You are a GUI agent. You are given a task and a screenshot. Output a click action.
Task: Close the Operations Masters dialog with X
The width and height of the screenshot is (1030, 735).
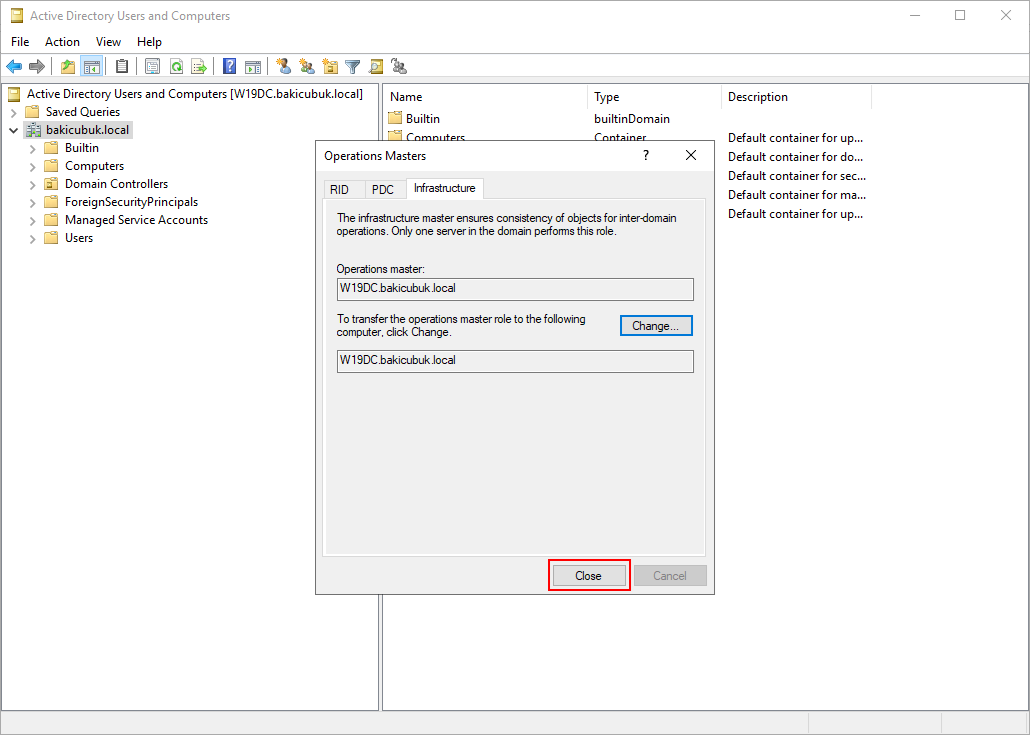click(x=691, y=155)
